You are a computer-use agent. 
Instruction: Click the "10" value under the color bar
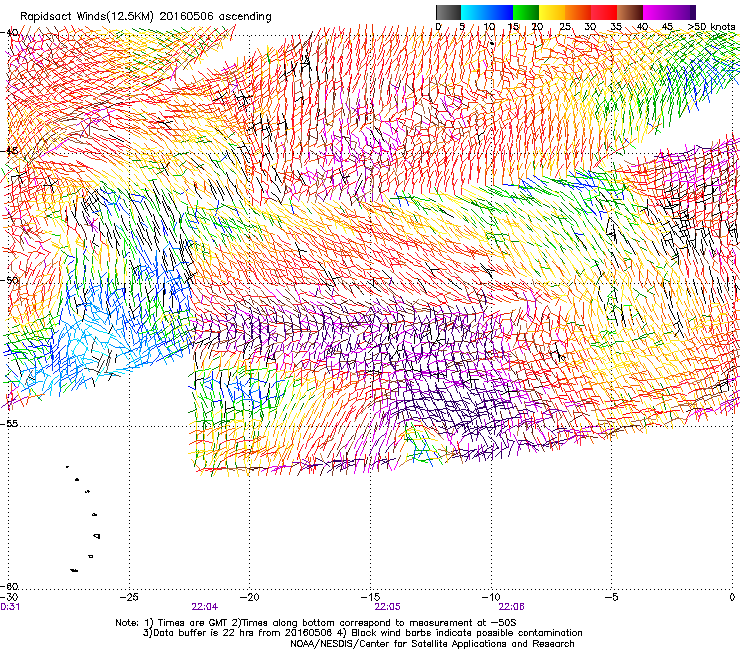click(x=489, y=27)
